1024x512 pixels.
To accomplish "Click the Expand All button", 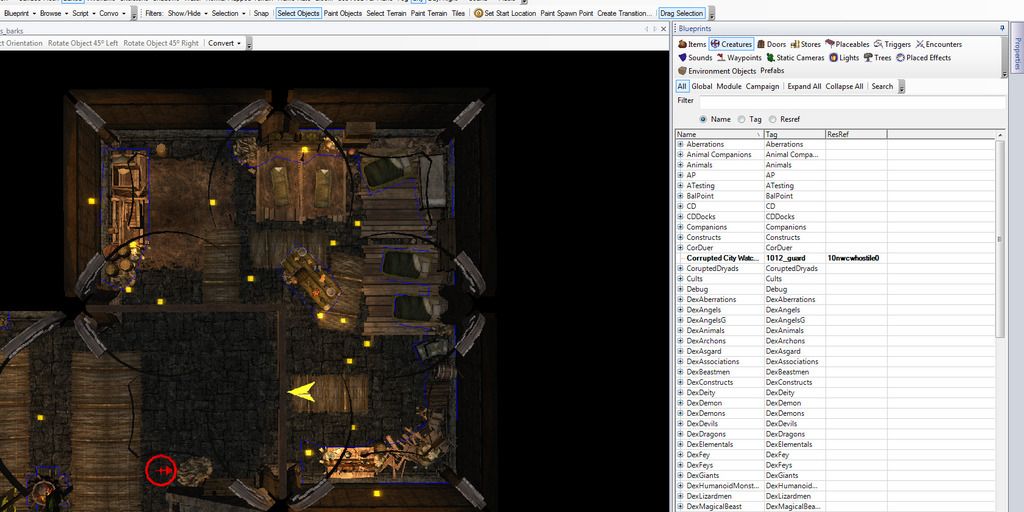I will coord(804,86).
